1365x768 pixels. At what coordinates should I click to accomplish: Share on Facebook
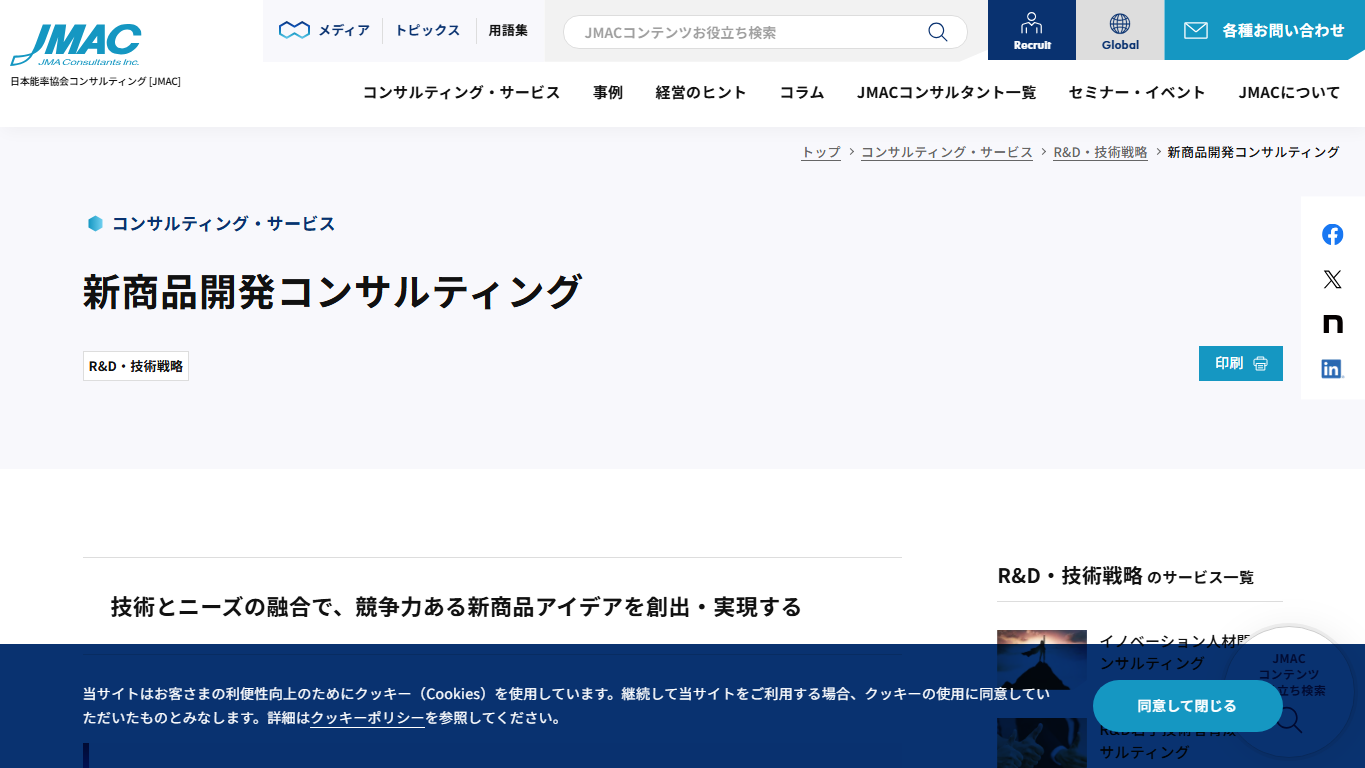(1332, 234)
